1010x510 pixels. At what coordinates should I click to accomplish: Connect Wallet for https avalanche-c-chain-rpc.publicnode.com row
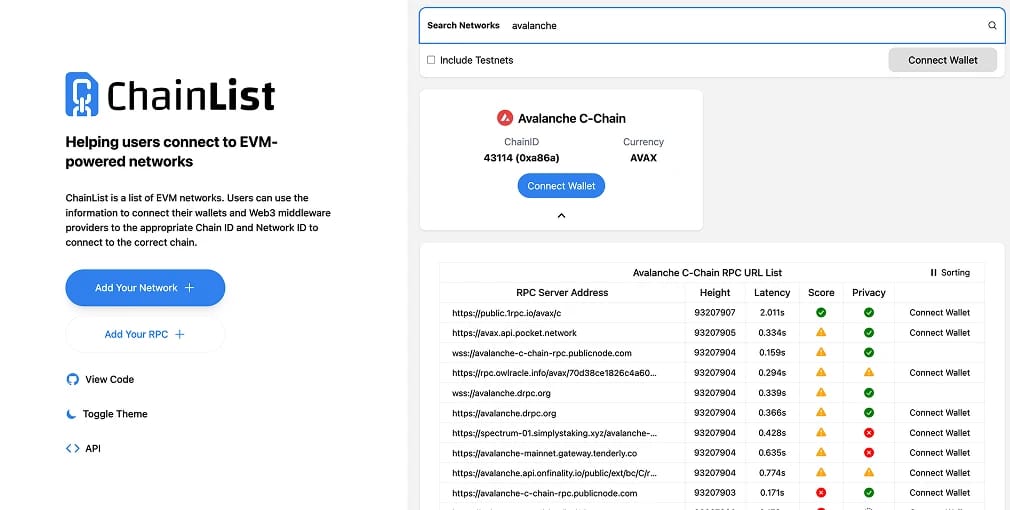coord(940,493)
